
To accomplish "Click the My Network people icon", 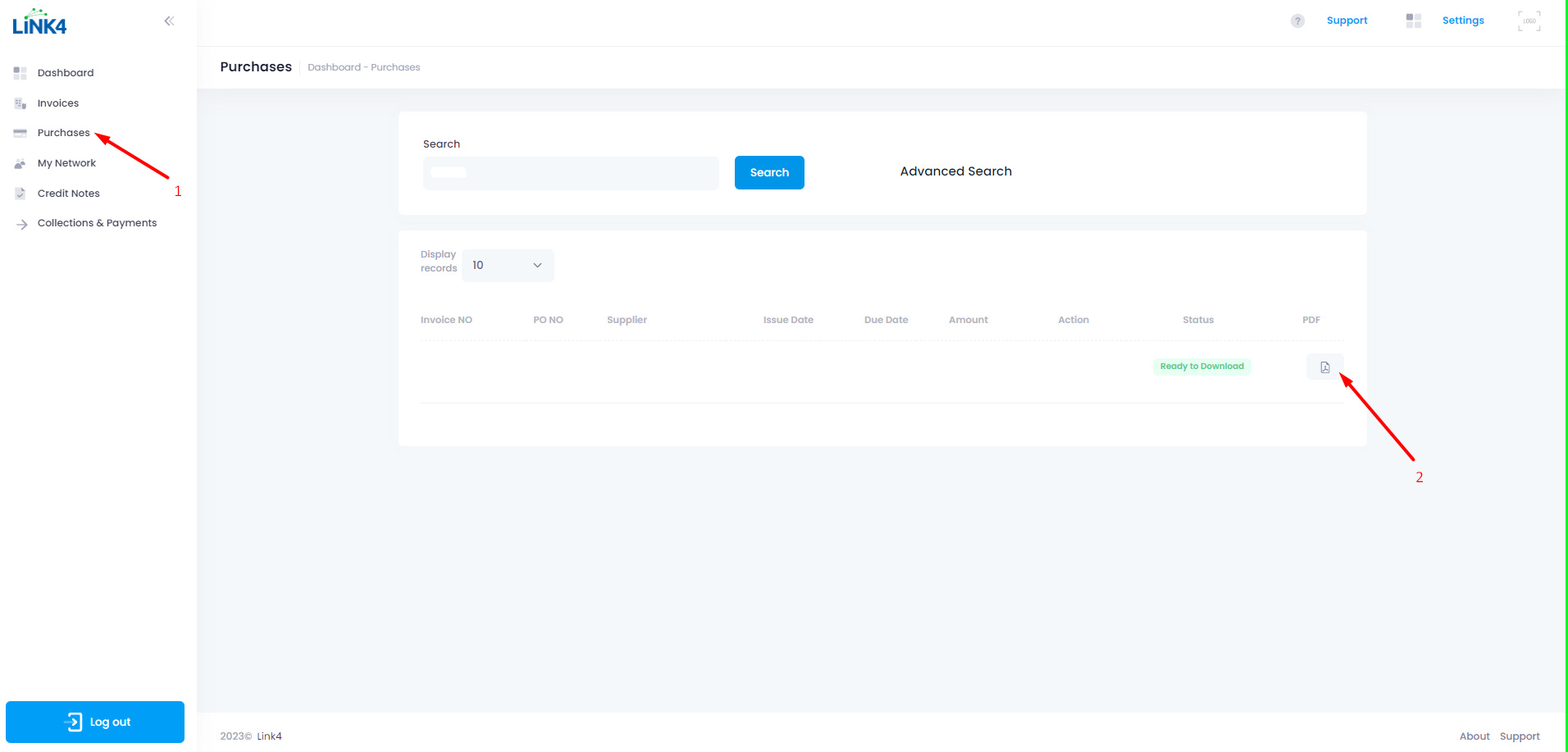I will (21, 163).
